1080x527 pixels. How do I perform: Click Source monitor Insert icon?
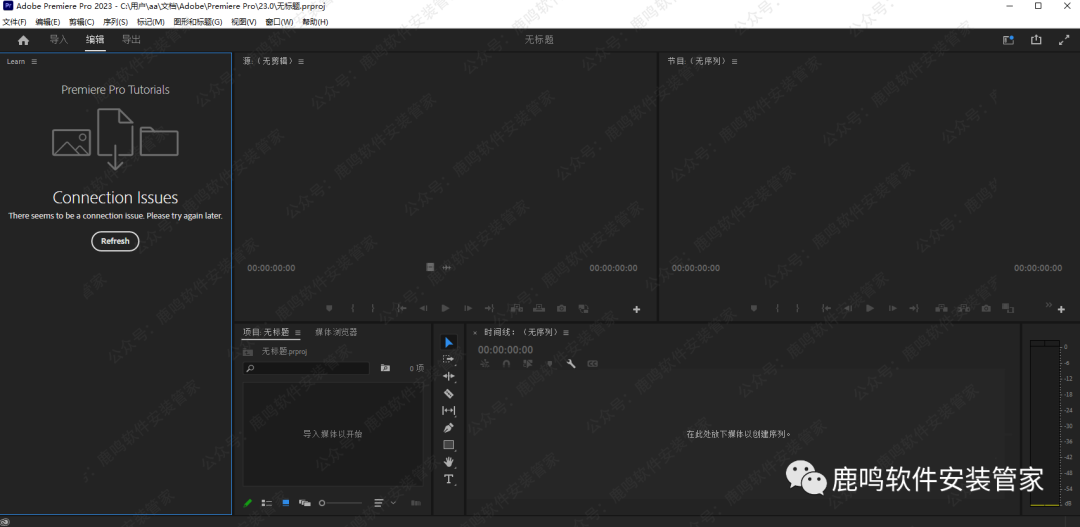tap(517, 309)
